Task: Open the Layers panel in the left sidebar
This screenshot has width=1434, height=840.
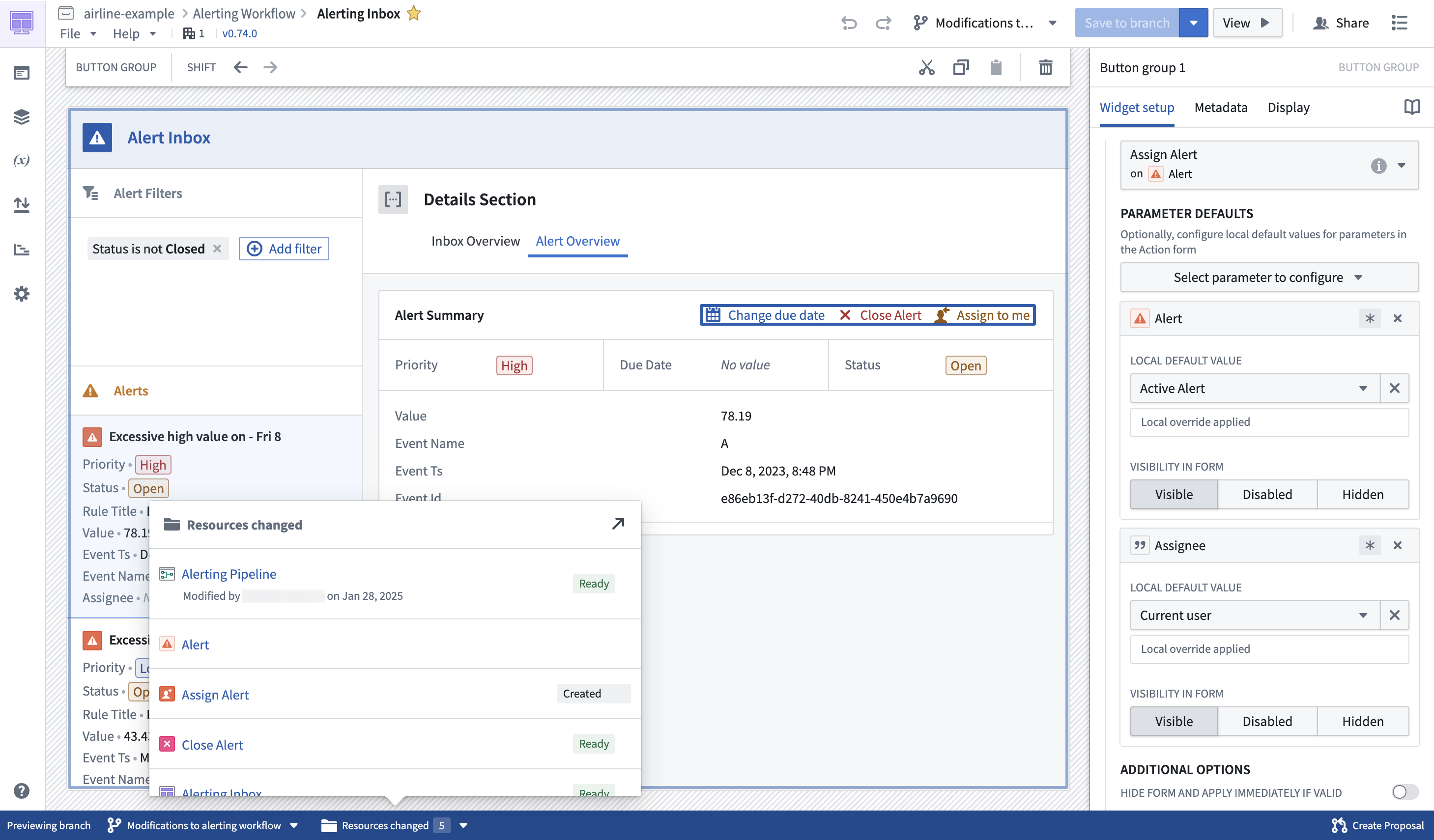Action: 22,116
